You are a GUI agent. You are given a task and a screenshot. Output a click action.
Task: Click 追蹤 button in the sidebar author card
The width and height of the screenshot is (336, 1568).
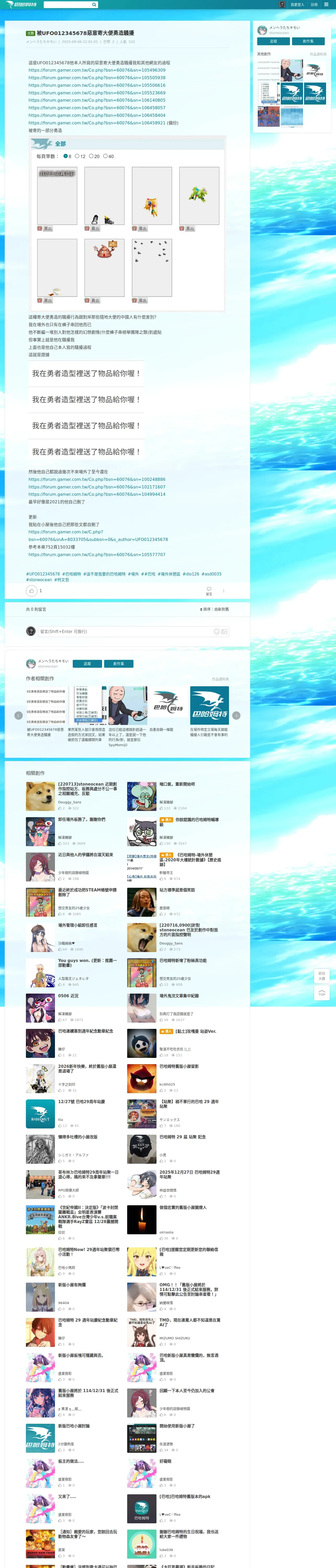[273, 41]
